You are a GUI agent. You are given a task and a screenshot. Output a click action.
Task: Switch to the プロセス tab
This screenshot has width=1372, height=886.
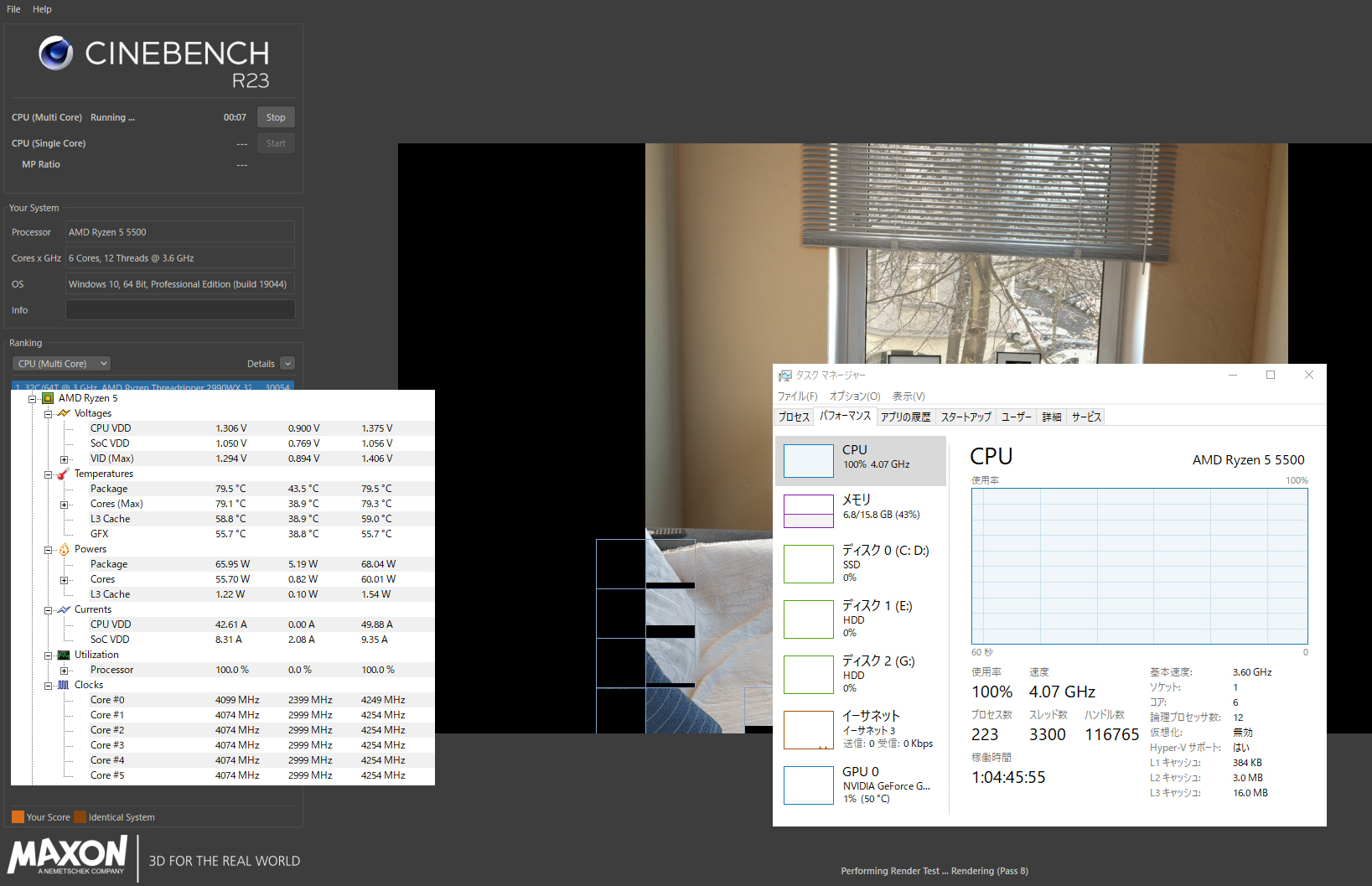(x=794, y=417)
